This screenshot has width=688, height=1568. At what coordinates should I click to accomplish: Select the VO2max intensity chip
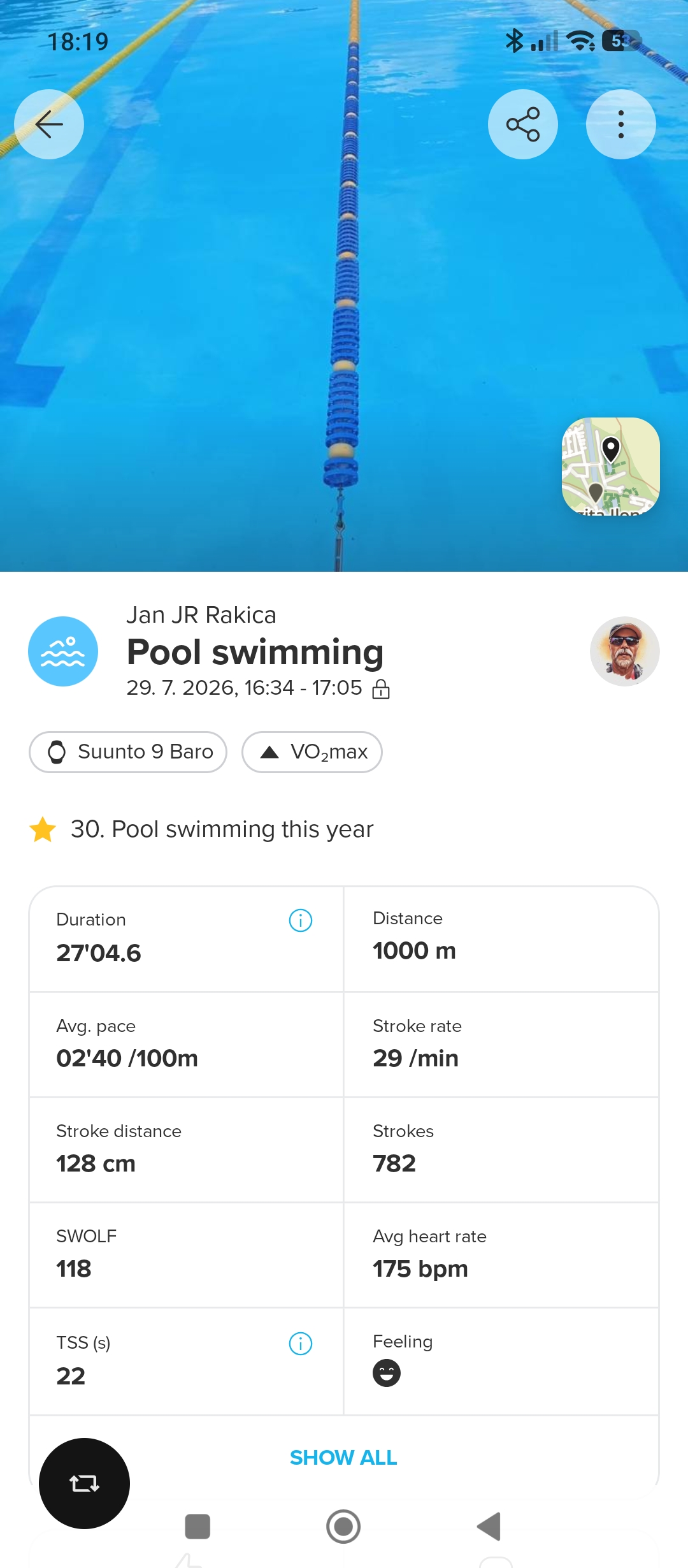click(x=312, y=752)
